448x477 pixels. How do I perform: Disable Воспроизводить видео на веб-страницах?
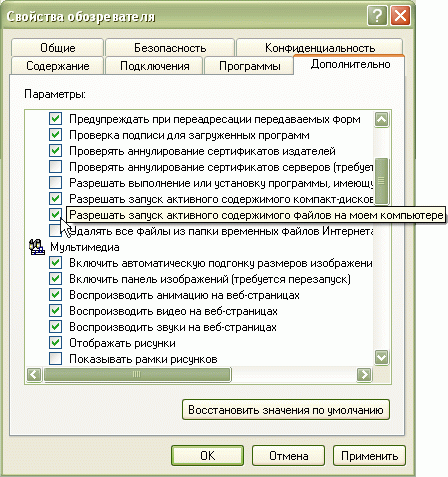point(55,311)
